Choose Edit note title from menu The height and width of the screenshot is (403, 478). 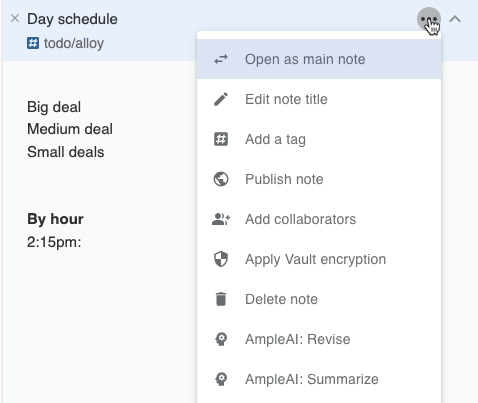pos(319,99)
